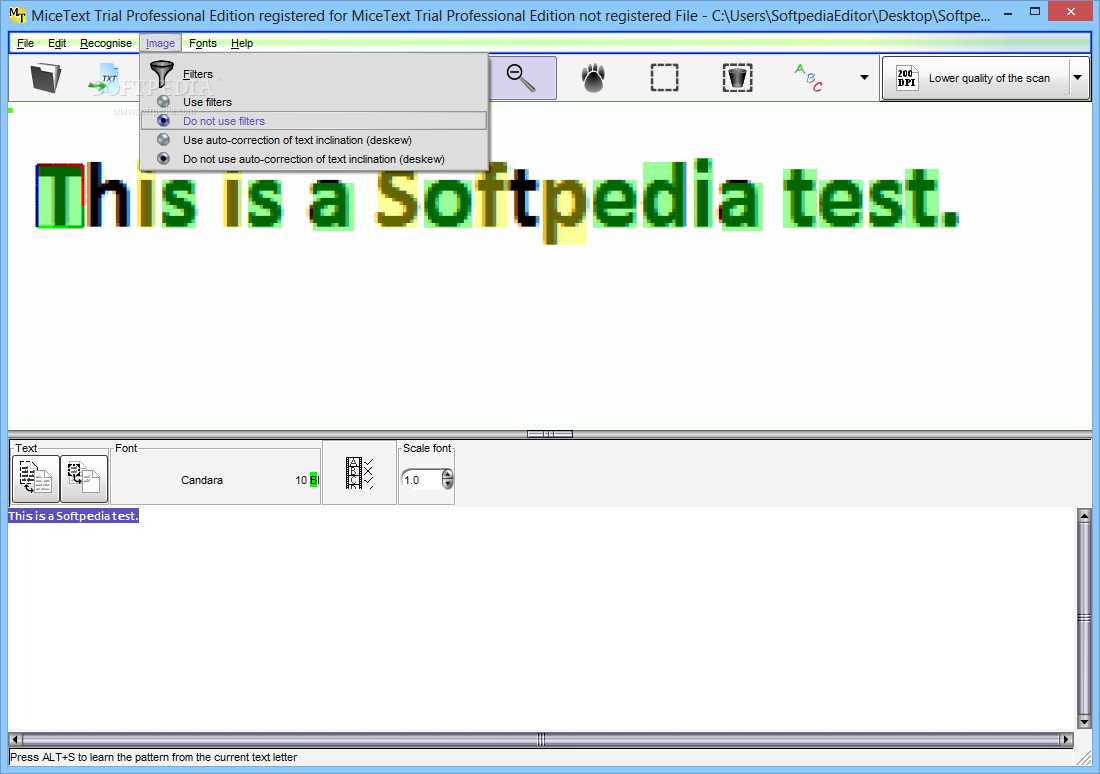Viewport: 1100px width, 774px height.
Task: Click the vertical scrollbar up arrow
Action: [1084, 516]
